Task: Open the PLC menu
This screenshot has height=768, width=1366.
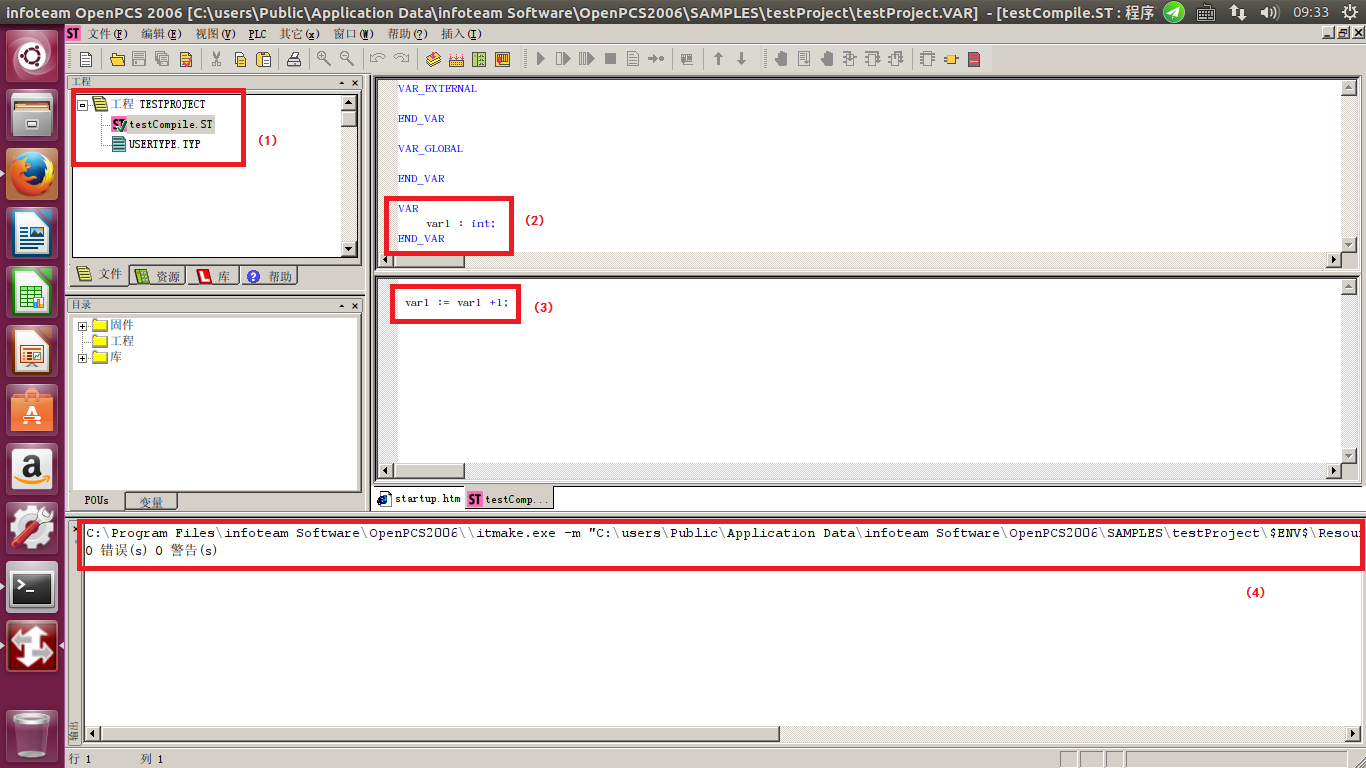Action: point(258,34)
